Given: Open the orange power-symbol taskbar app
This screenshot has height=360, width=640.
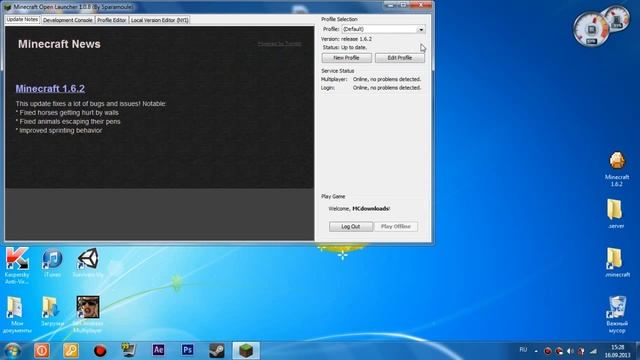Looking at the screenshot, I should click(x=42, y=351).
